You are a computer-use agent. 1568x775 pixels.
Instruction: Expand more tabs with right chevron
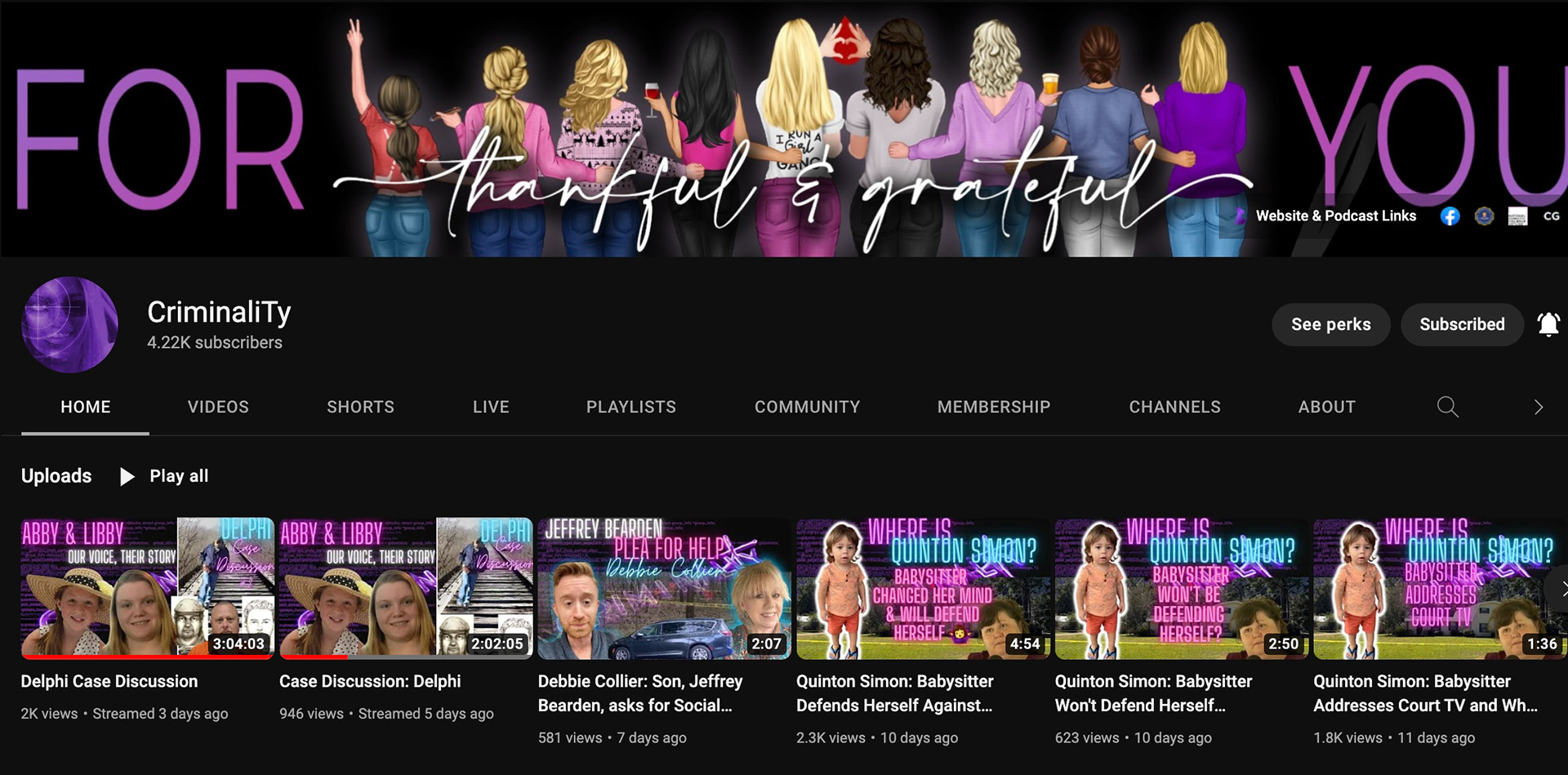click(x=1539, y=407)
